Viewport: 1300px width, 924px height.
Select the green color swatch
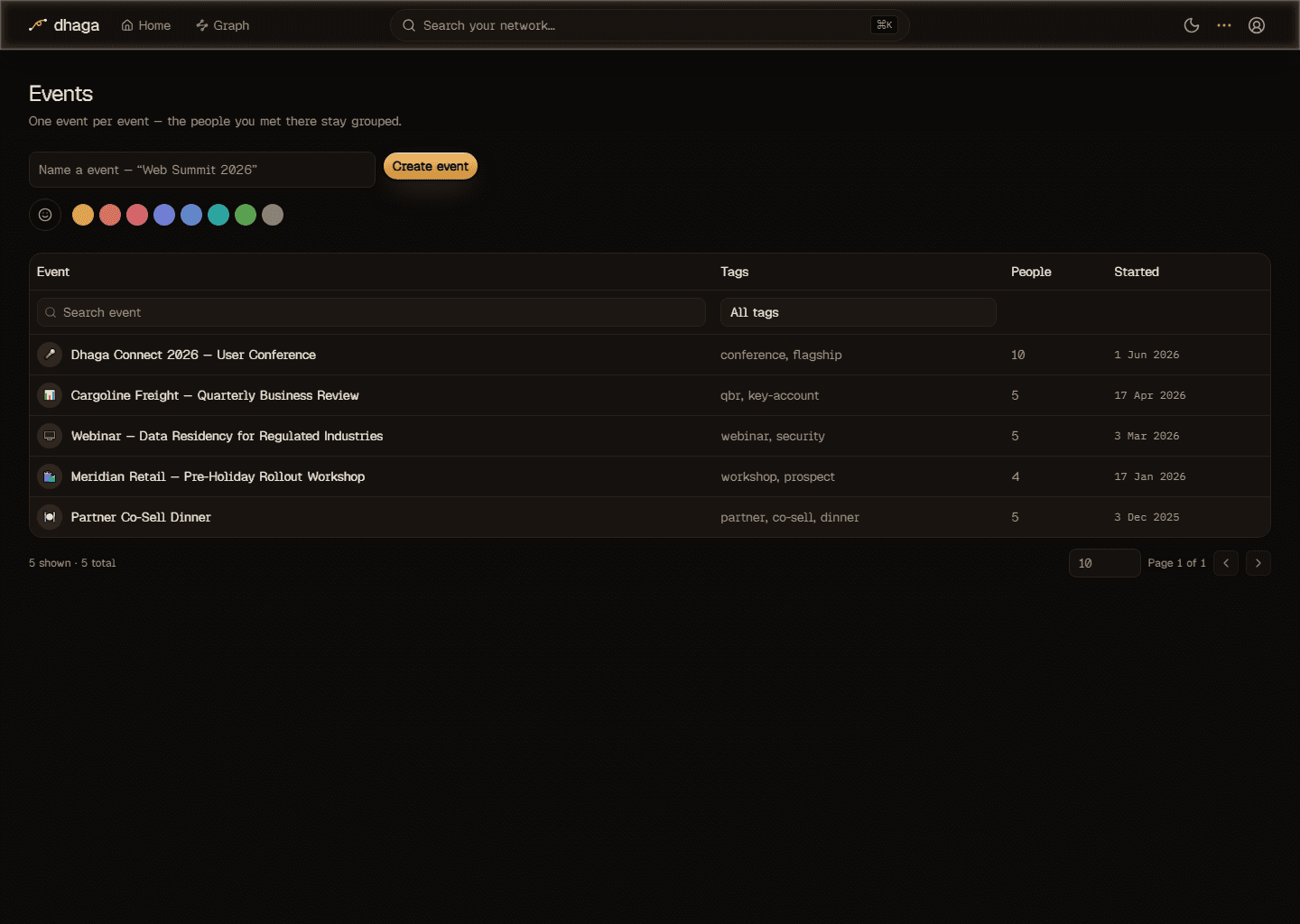click(246, 215)
